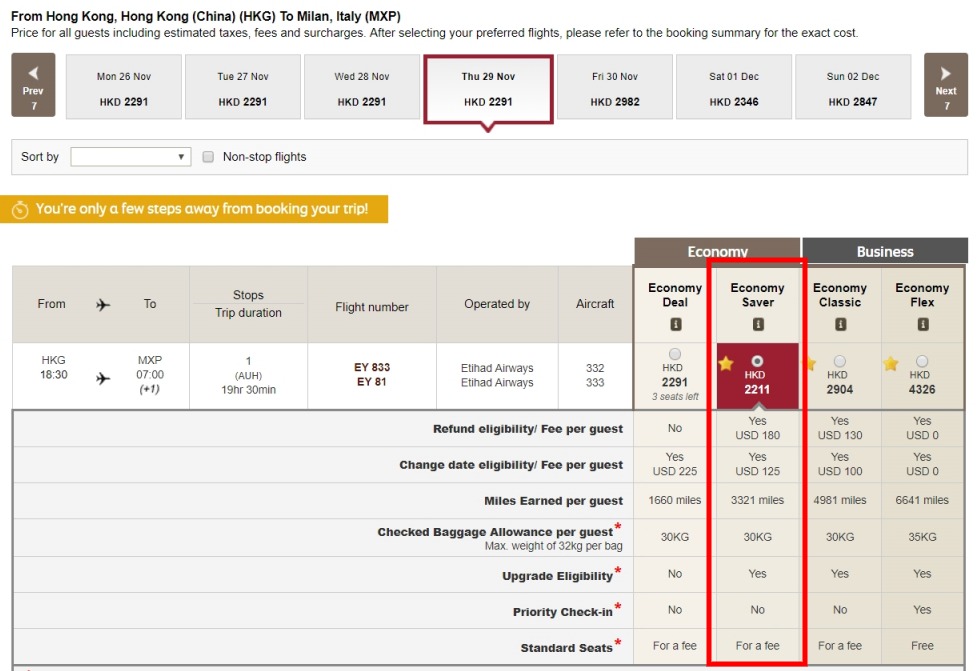Enable the Non-stop flights checkbox
This screenshot has width=980, height=671.
coord(209,157)
